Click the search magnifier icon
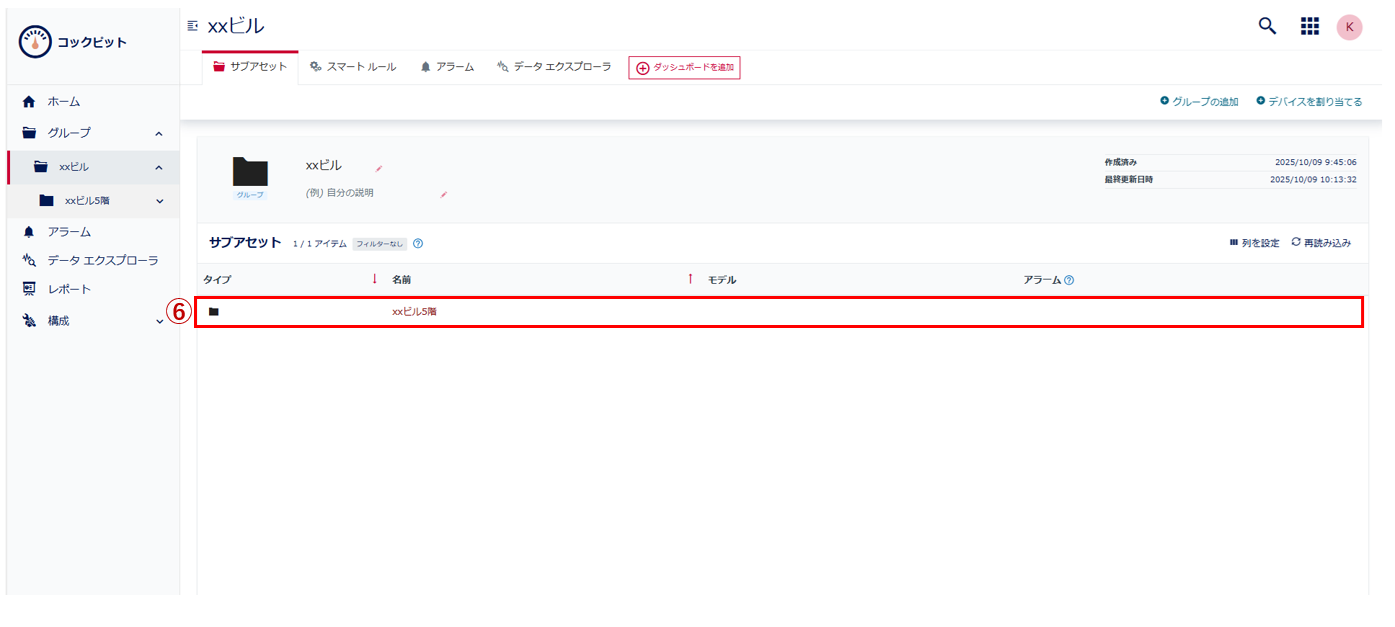The width and height of the screenshot is (1395, 627). [1267, 26]
